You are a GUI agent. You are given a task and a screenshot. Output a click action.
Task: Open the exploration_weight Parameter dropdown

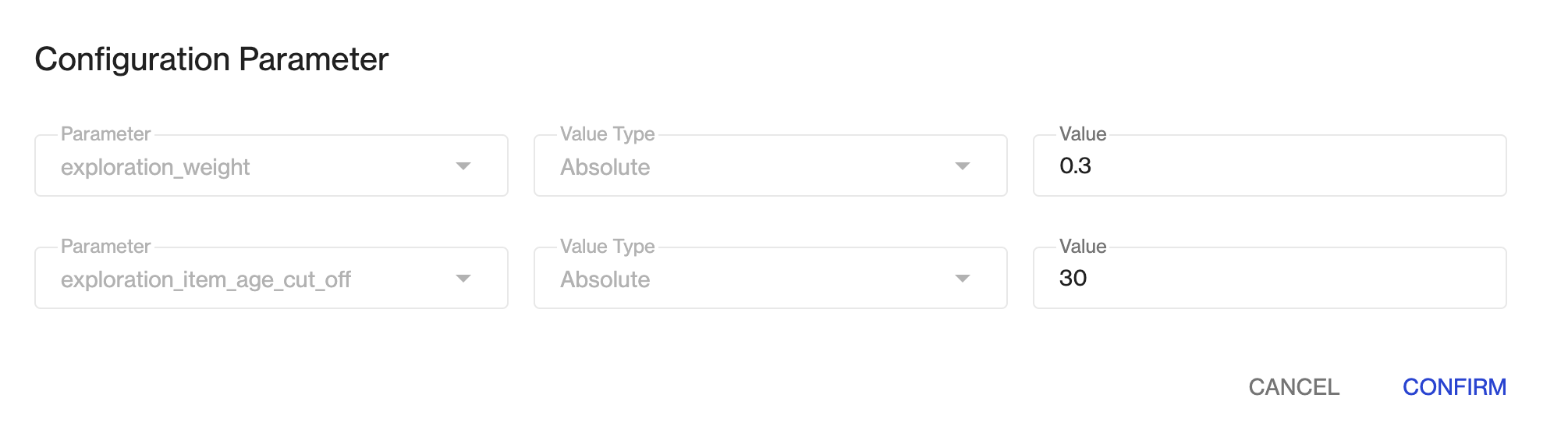point(271,166)
